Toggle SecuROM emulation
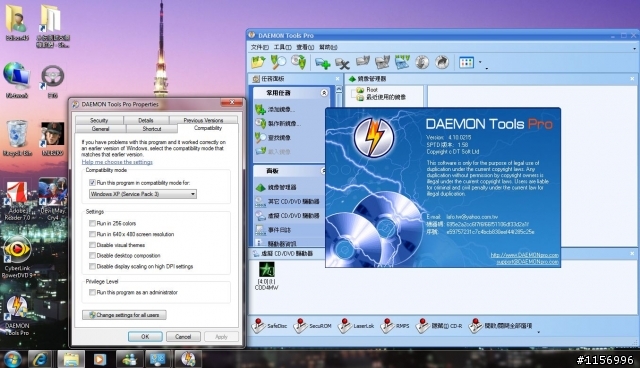The height and width of the screenshot is (368, 640). (x=313, y=326)
